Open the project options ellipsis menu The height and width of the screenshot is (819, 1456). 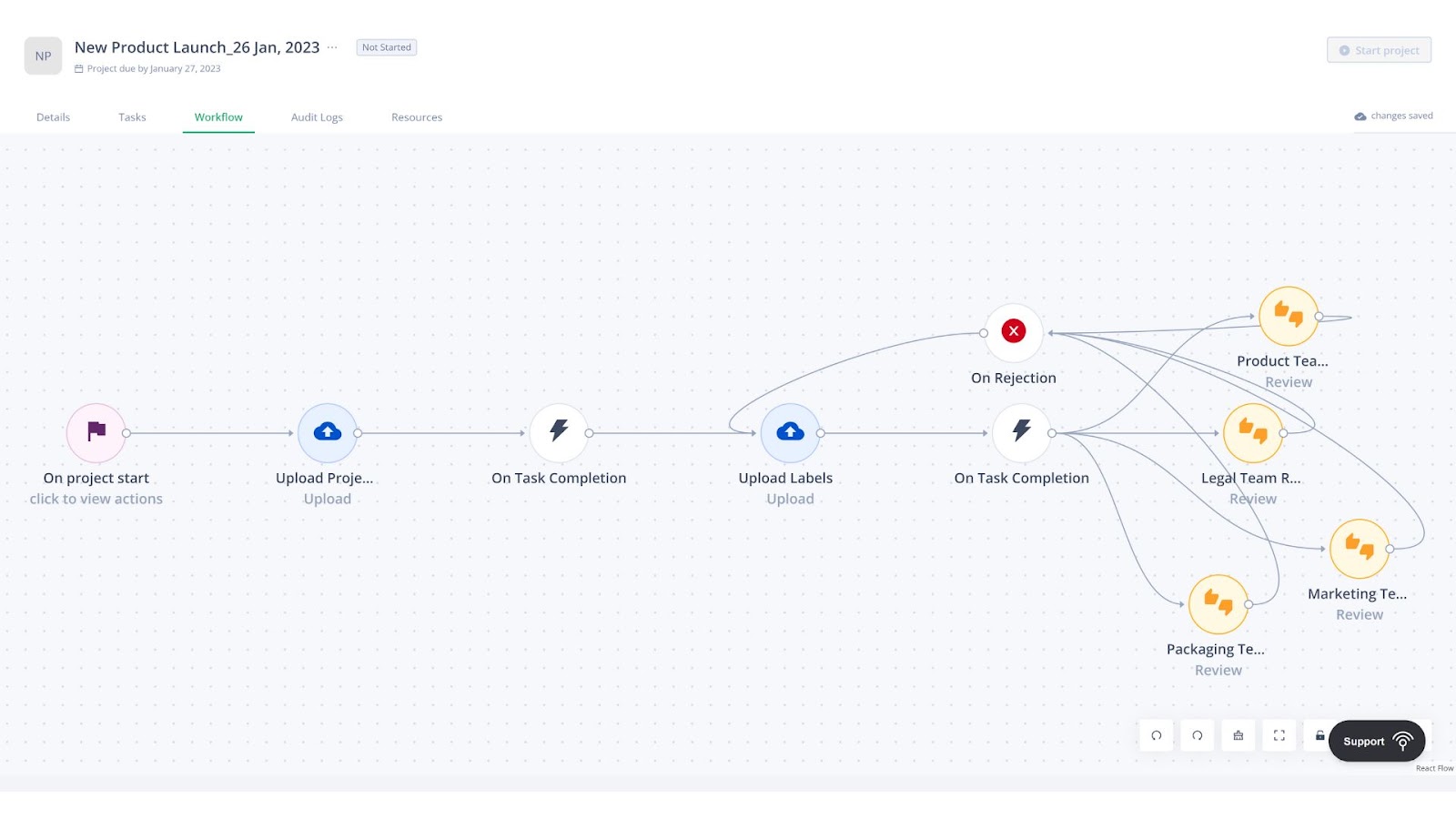click(x=333, y=46)
